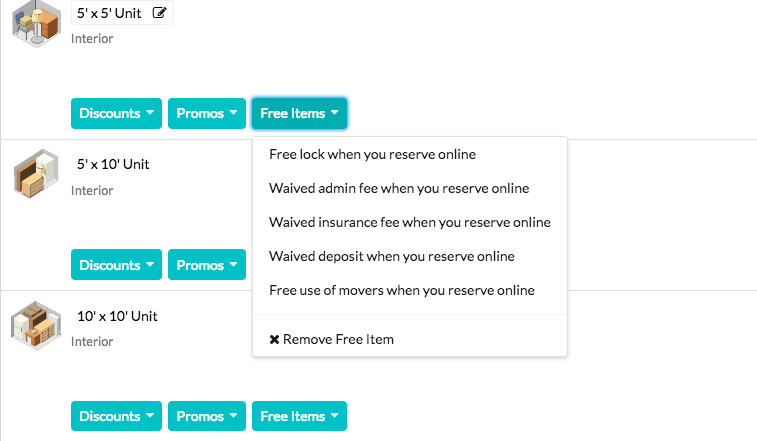Click the 10' x 10' unit illustration icon
757x441 pixels.
pos(36,326)
